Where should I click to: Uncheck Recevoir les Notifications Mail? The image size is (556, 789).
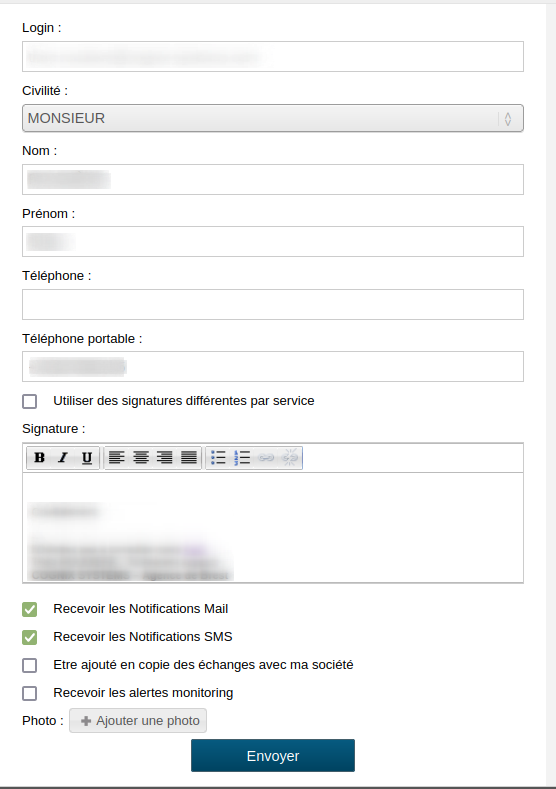click(30, 609)
